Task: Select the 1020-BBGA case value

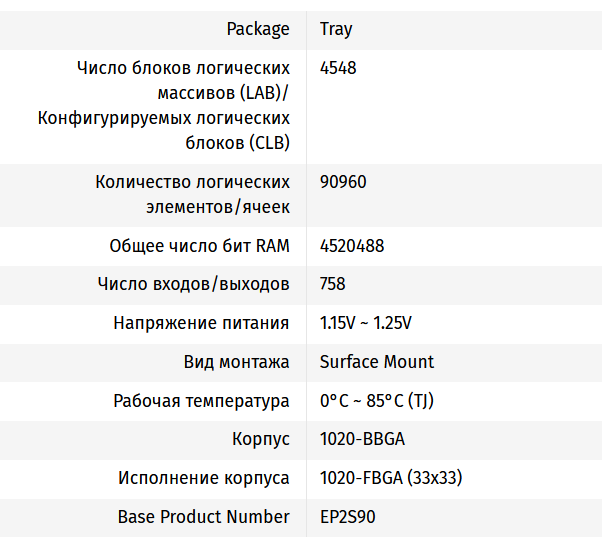Action: click(362, 439)
